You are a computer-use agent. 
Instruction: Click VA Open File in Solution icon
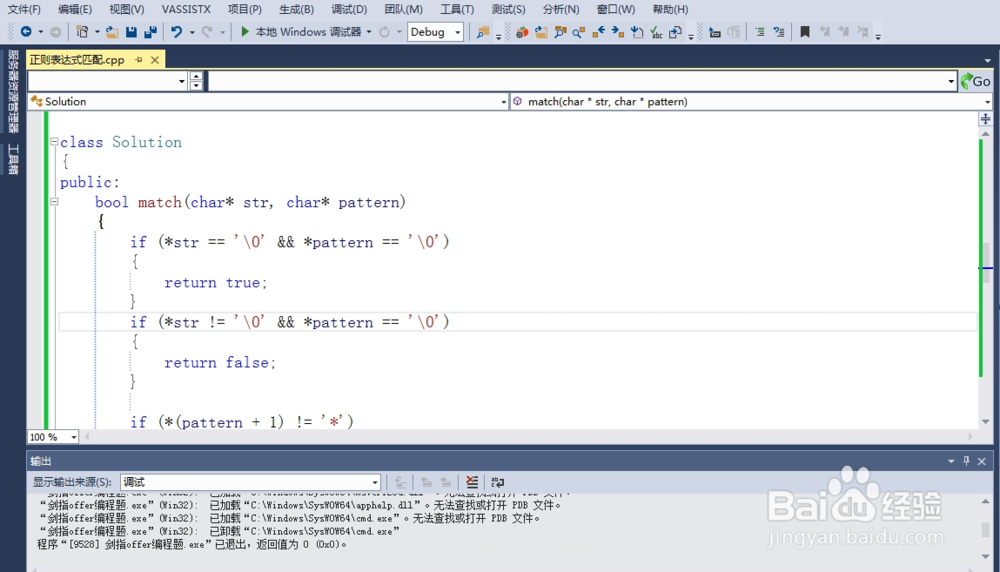(x=541, y=32)
